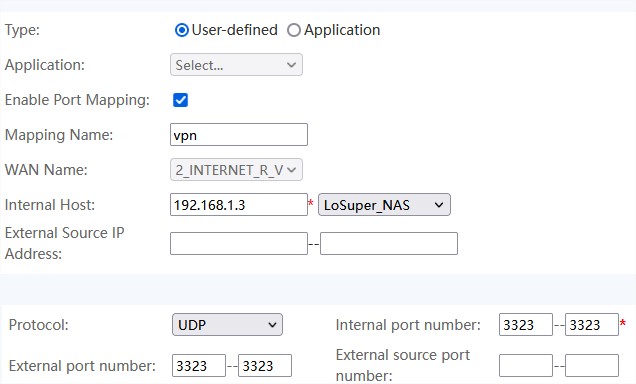Select the User-defined type radio button
The width and height of the screenshot is (636, 384).
coord(182,30)
